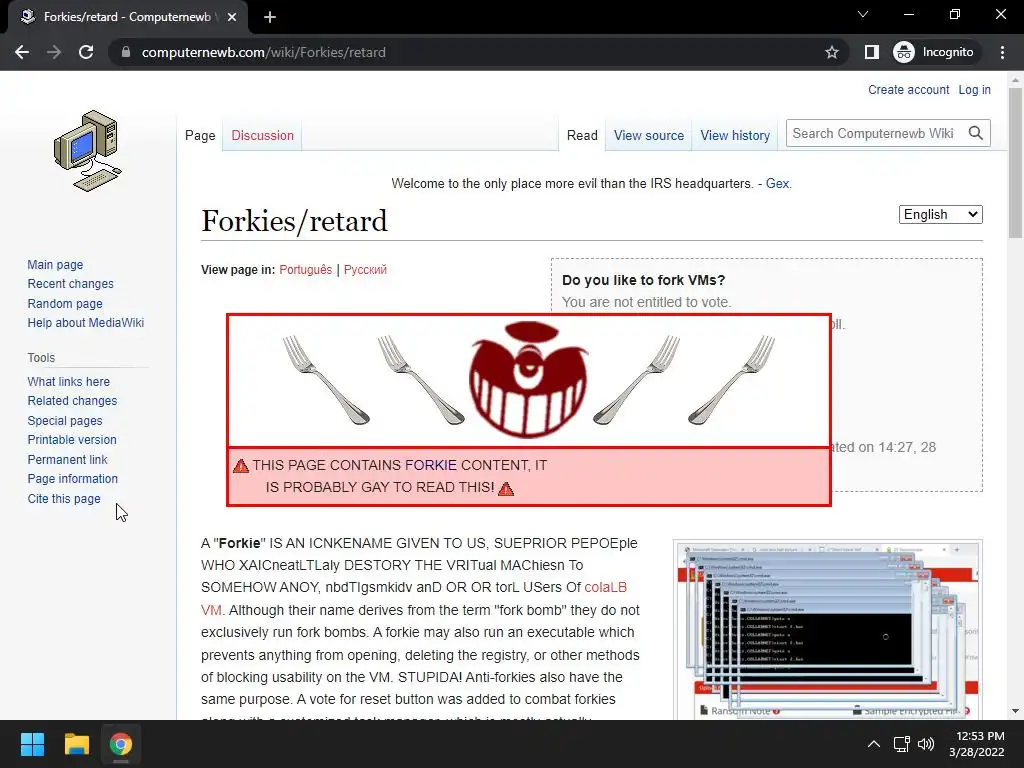Click the network icon in system tray
Screen dimensions: 1024x768
click(902, 744)
